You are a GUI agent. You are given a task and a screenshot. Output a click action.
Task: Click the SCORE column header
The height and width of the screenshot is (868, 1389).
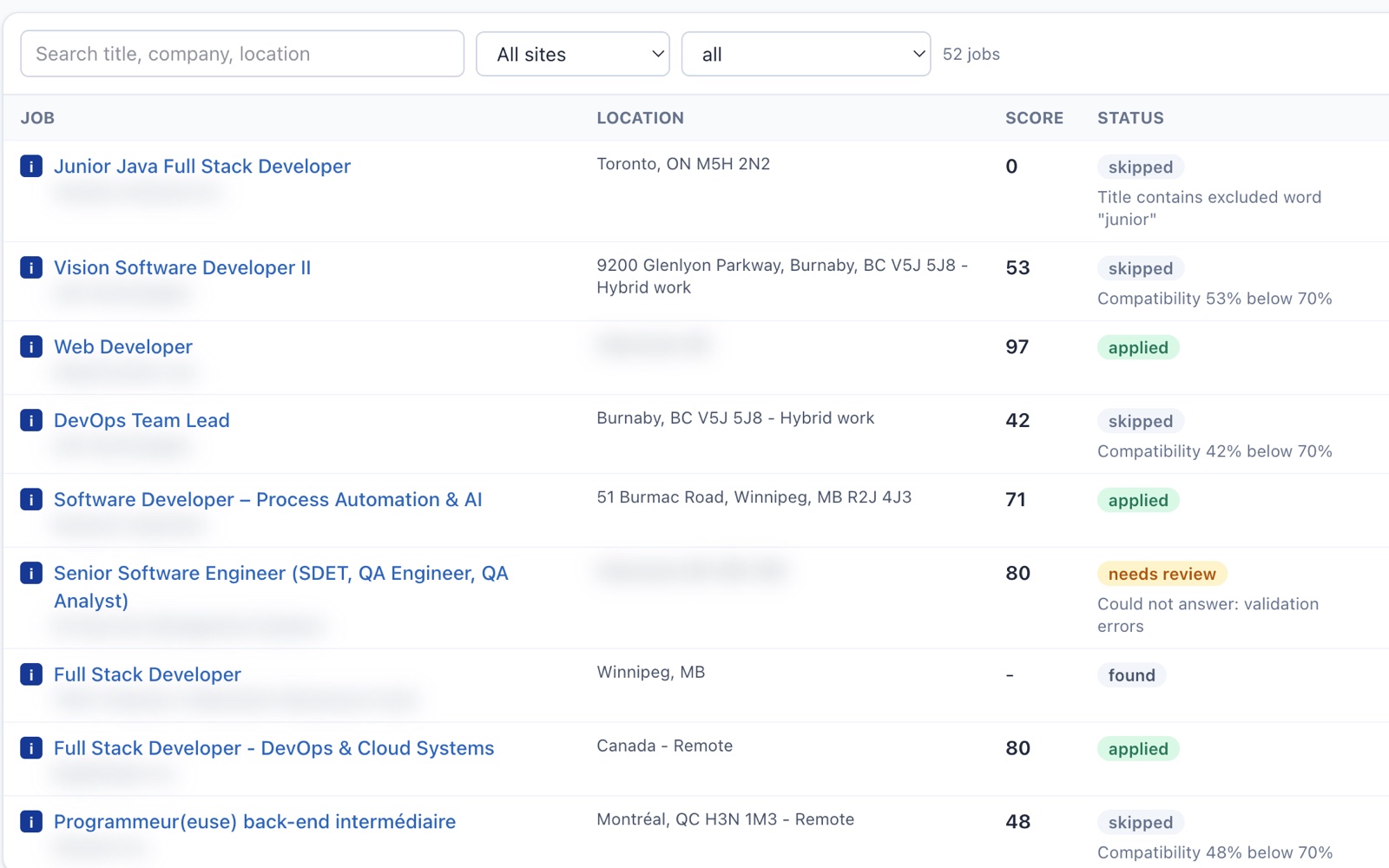pyautogui.click(x=1034, y=118)
